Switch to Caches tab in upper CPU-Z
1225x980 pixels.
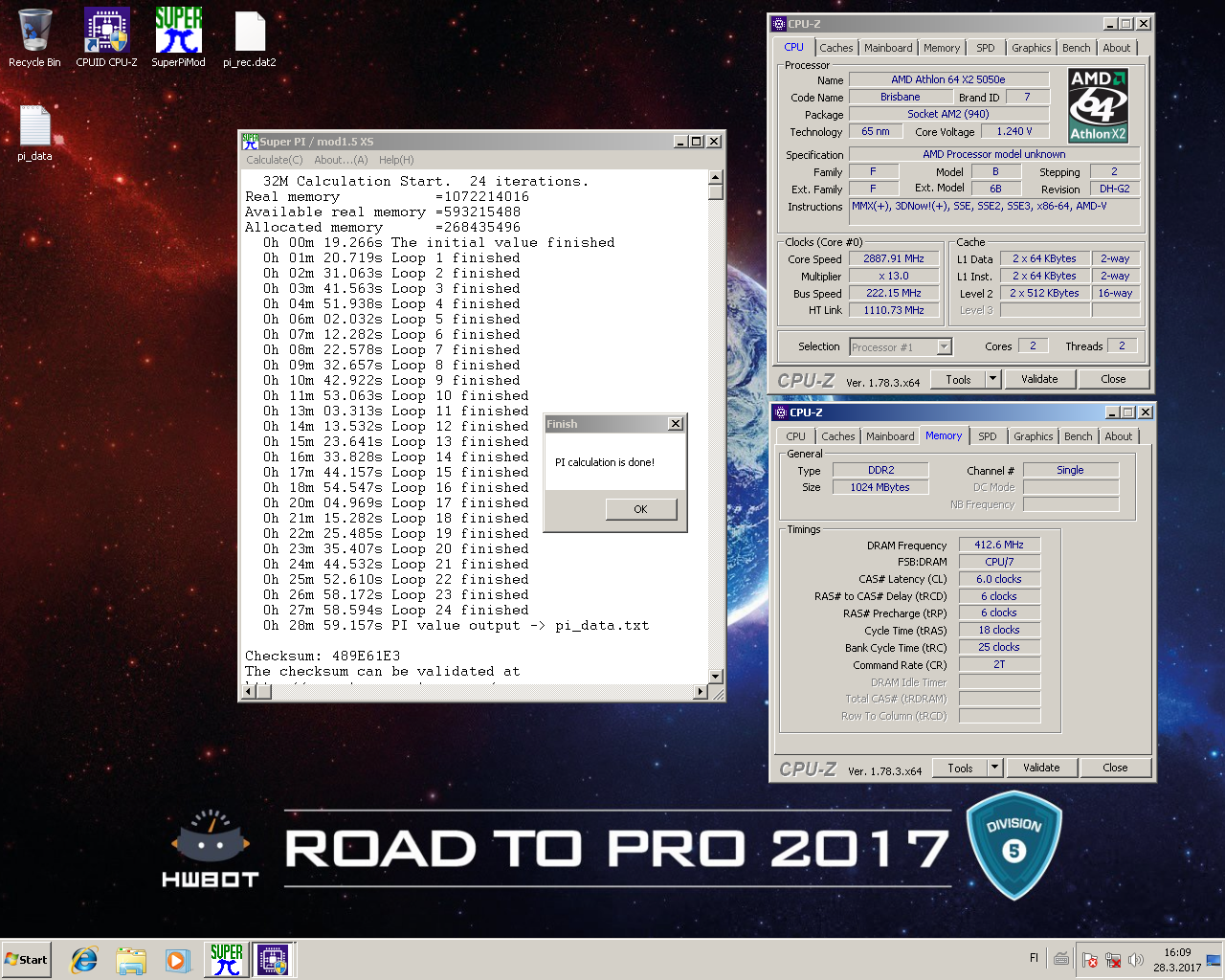pyautogui.click(x=835, y=48)
